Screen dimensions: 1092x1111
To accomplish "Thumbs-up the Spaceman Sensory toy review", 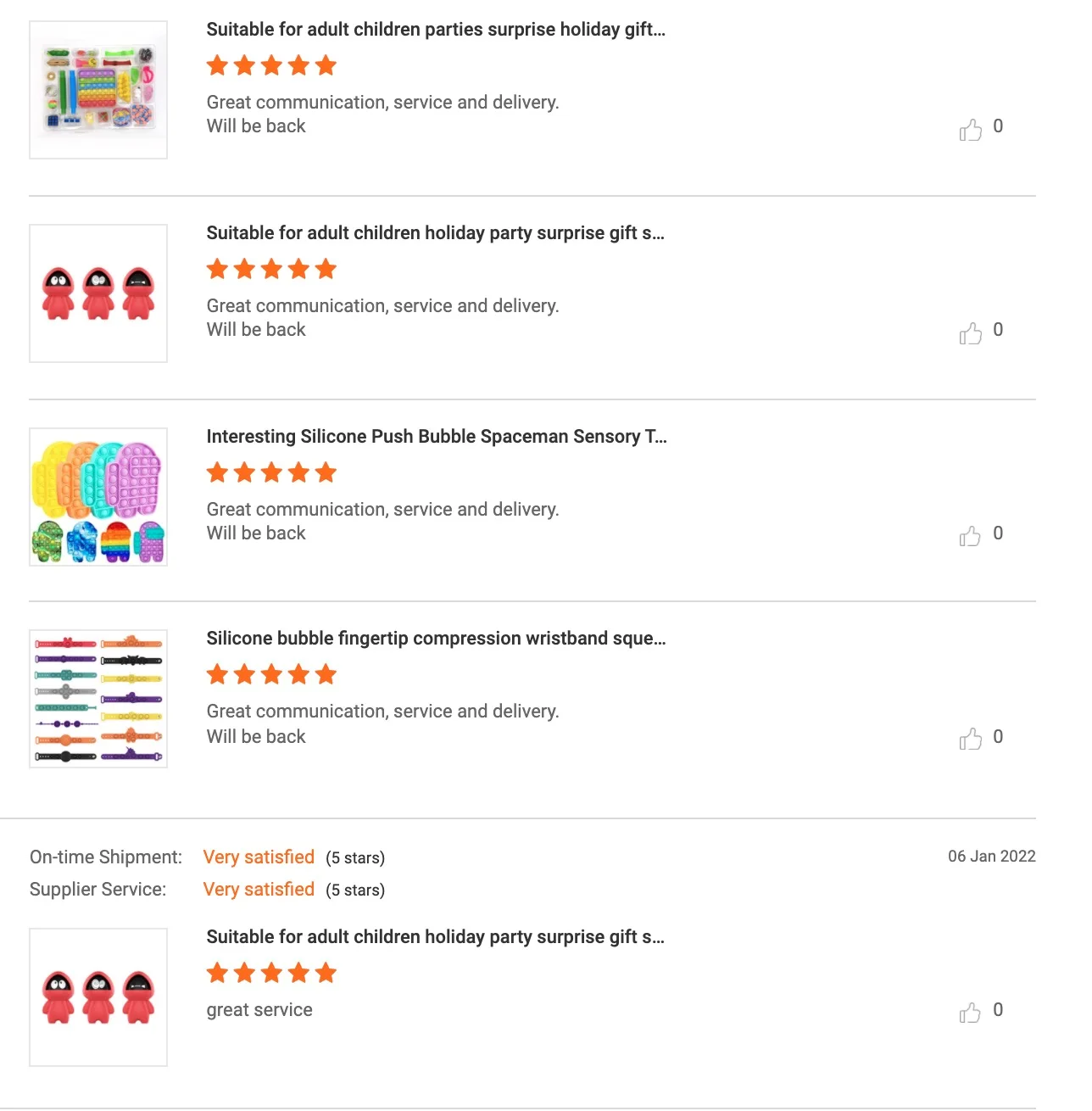I will coord(971,536).
